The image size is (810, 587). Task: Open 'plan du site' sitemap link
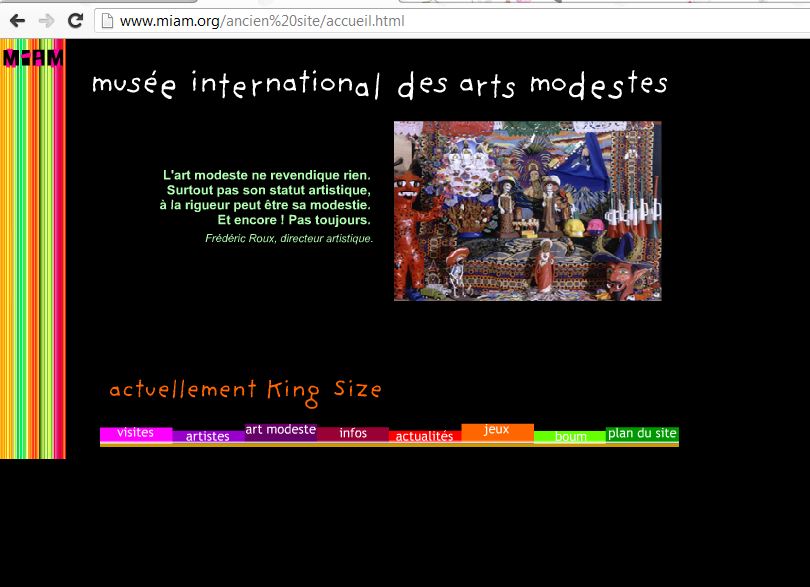(642, 433)
